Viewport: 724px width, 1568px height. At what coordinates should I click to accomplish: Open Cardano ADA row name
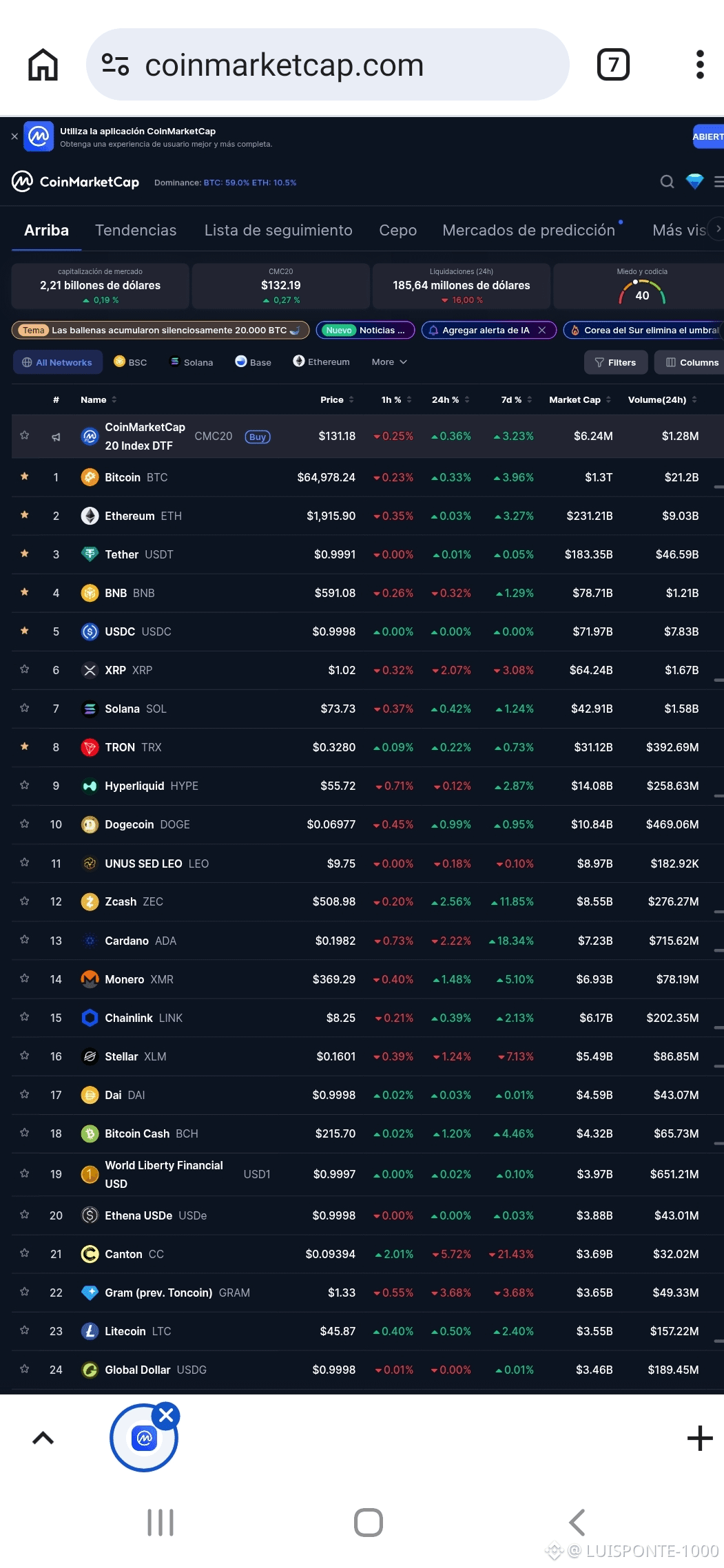(141, 941)
